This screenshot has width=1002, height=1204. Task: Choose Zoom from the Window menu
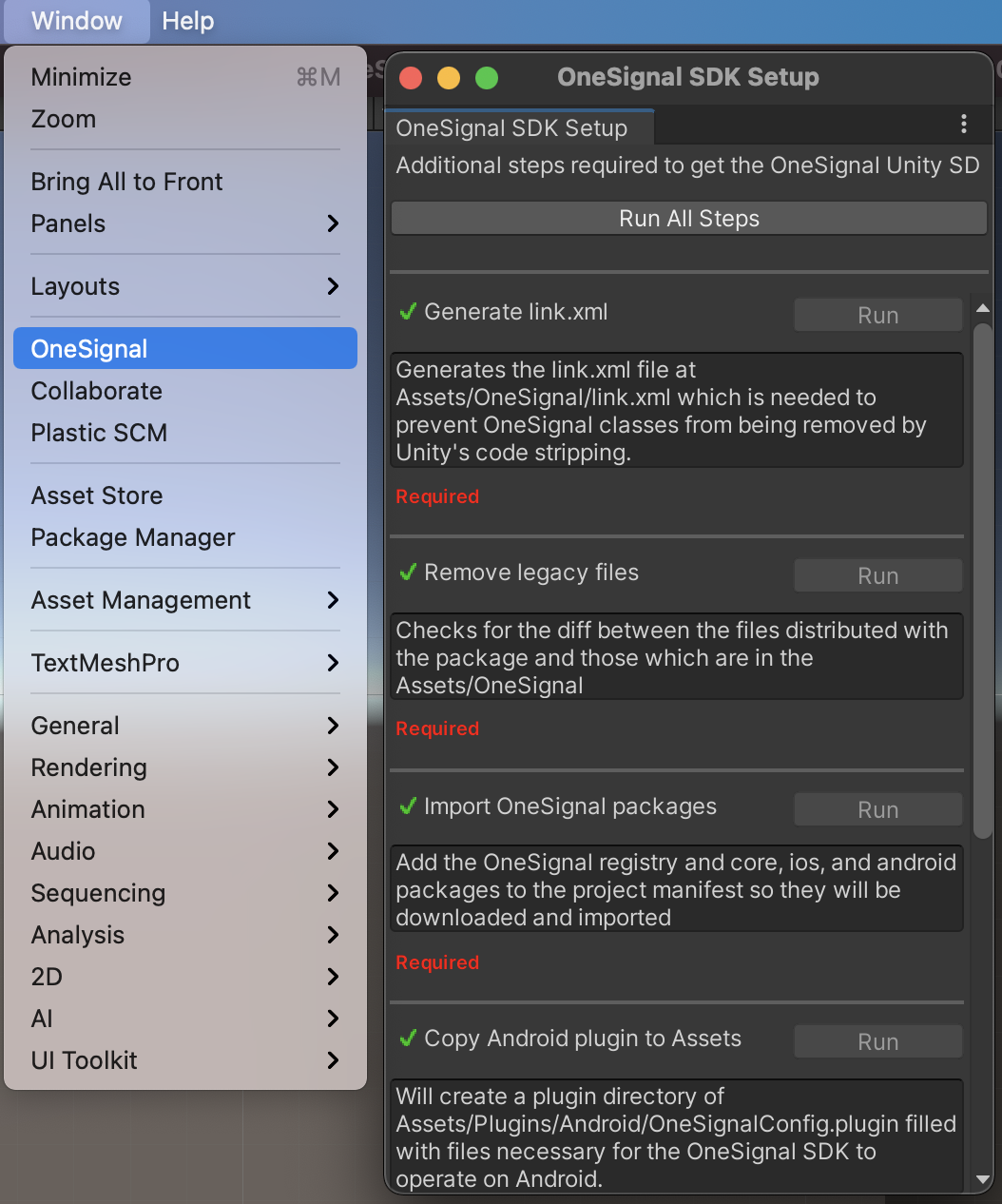(185, 119)
